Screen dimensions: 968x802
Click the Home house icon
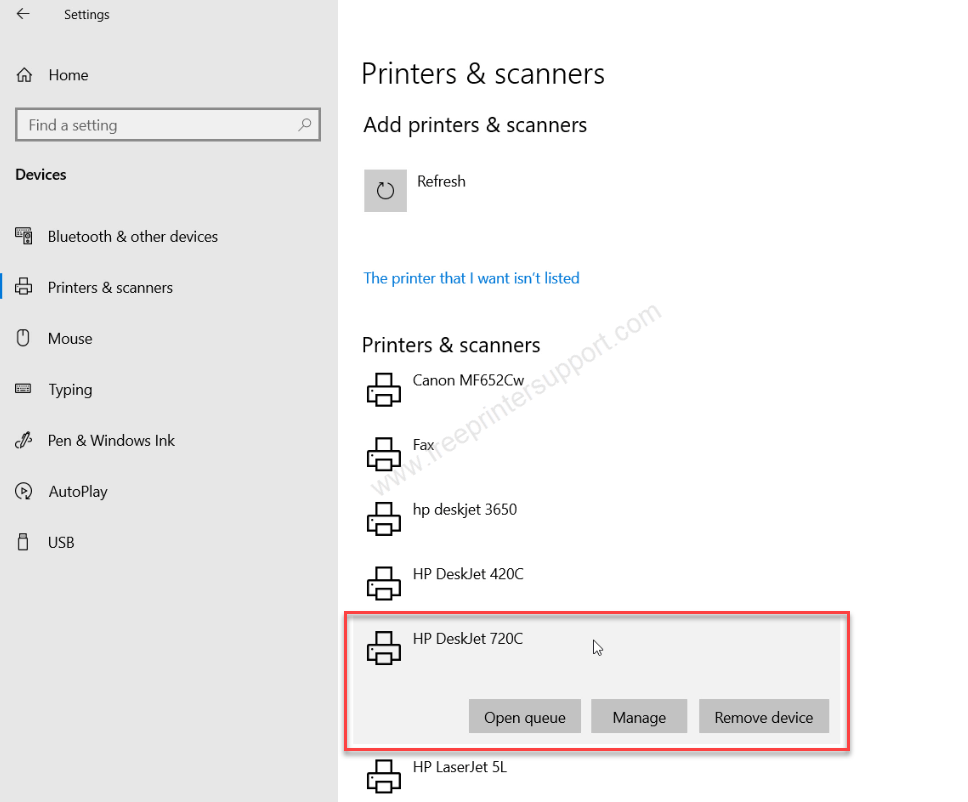pos(24,75)
